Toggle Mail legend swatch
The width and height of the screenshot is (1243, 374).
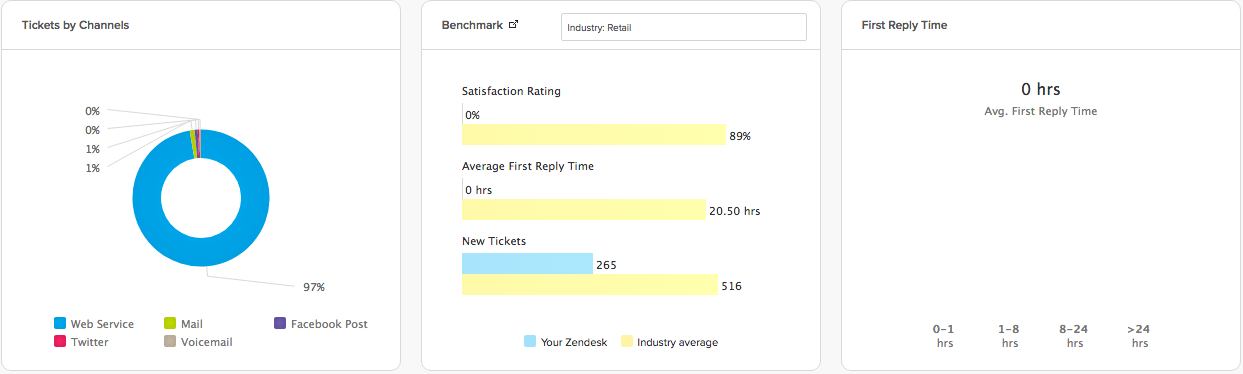coord(170,324)
